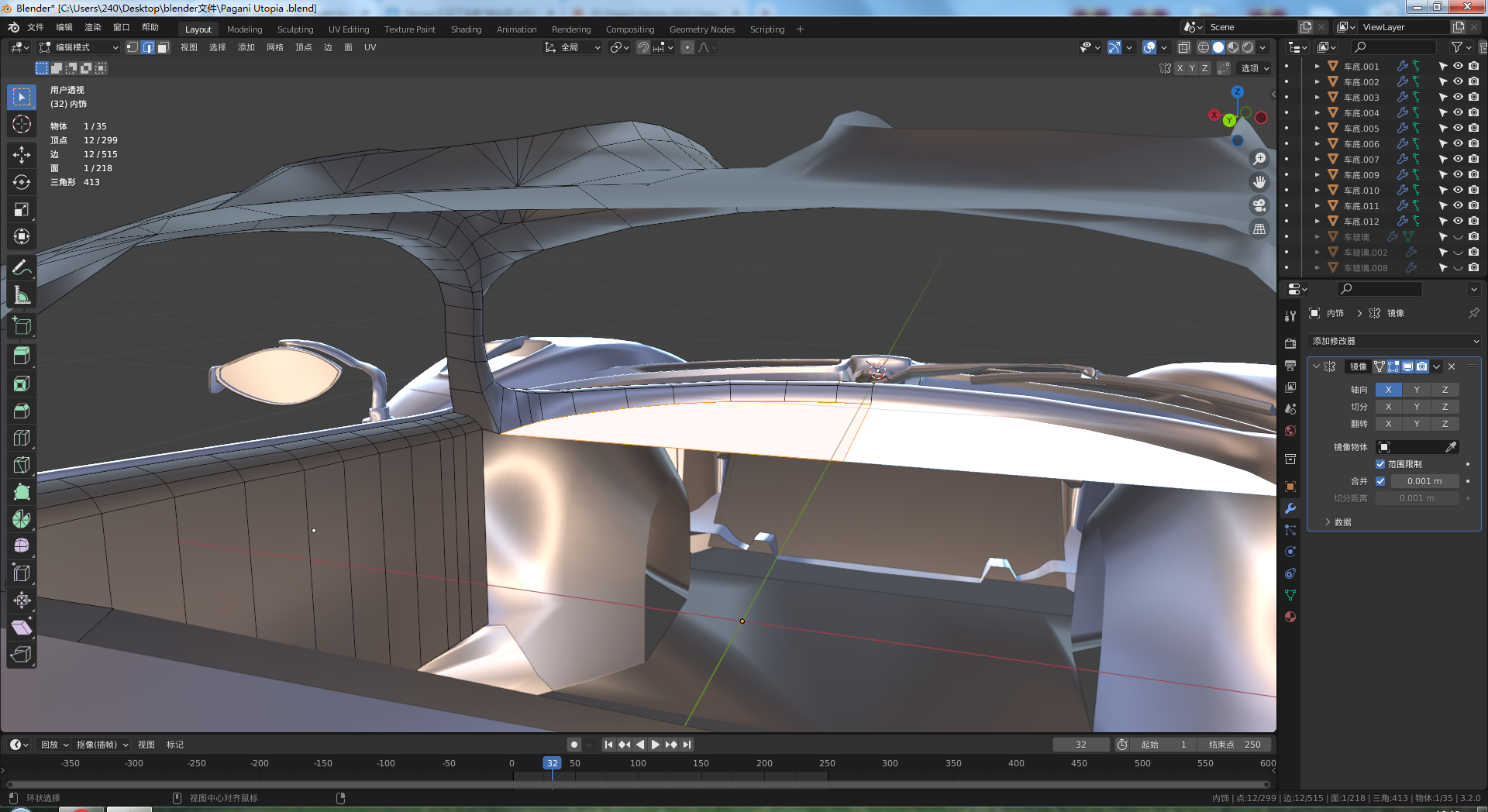Open the 文件 menu
The height and width of the screenshot is (812, 1488).
(x=36, y=27)
